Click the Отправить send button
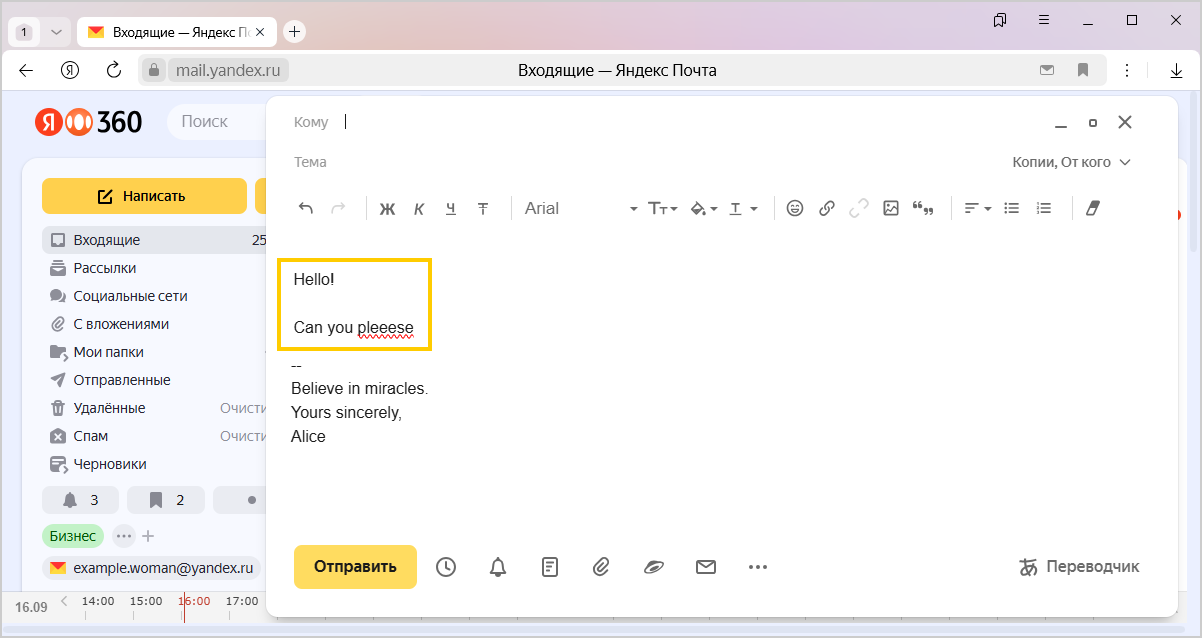 [355, 567]
